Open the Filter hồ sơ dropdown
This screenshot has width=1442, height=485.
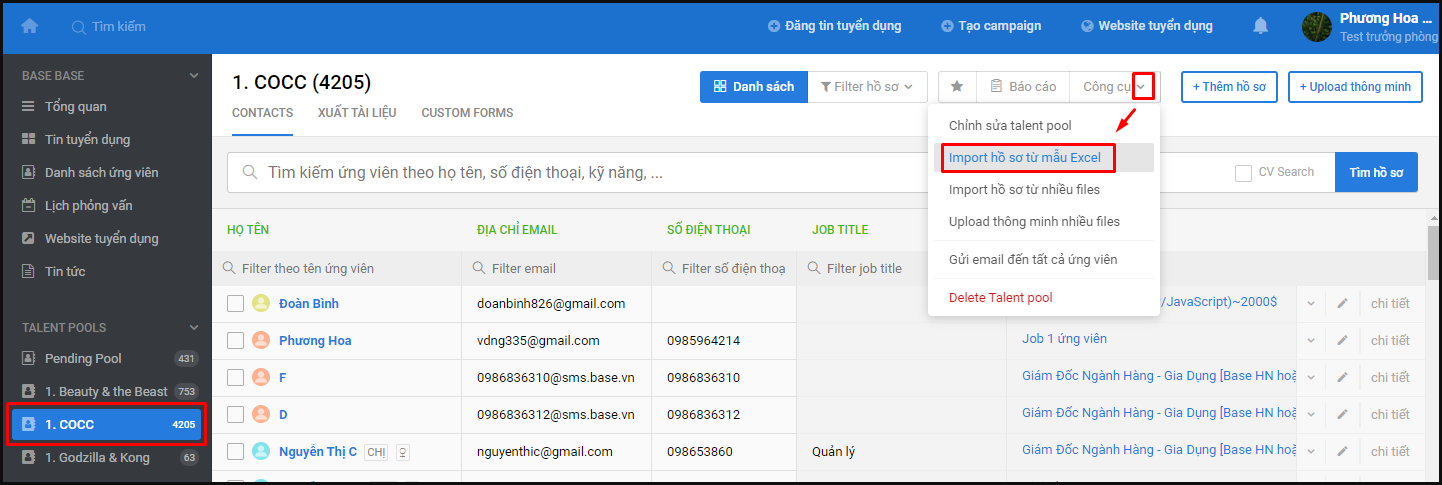[866, 87]
